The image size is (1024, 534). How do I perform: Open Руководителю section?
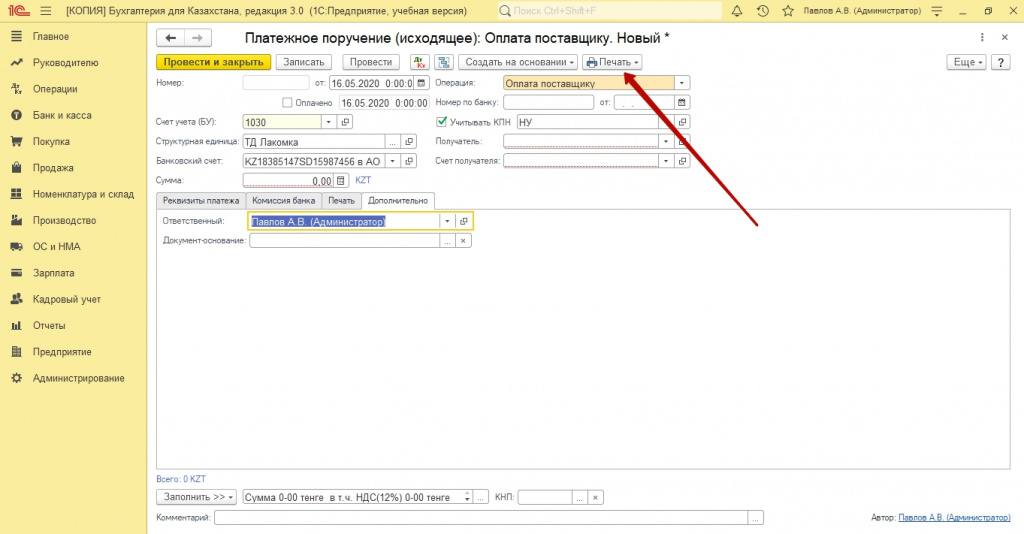(x=65, y=63)
